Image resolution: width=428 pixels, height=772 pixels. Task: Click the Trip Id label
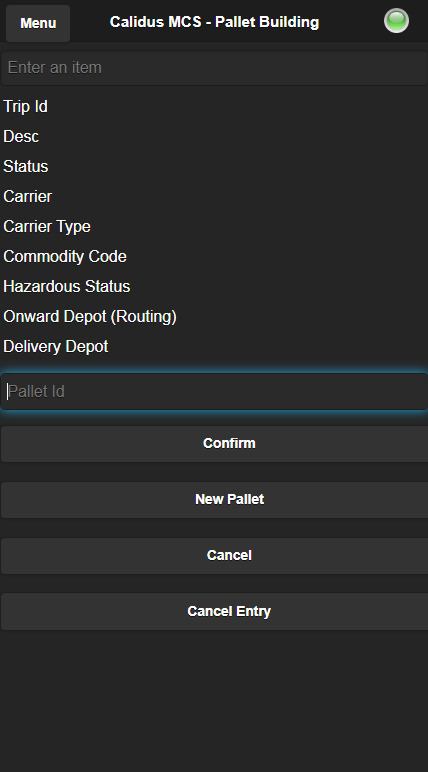26,106
